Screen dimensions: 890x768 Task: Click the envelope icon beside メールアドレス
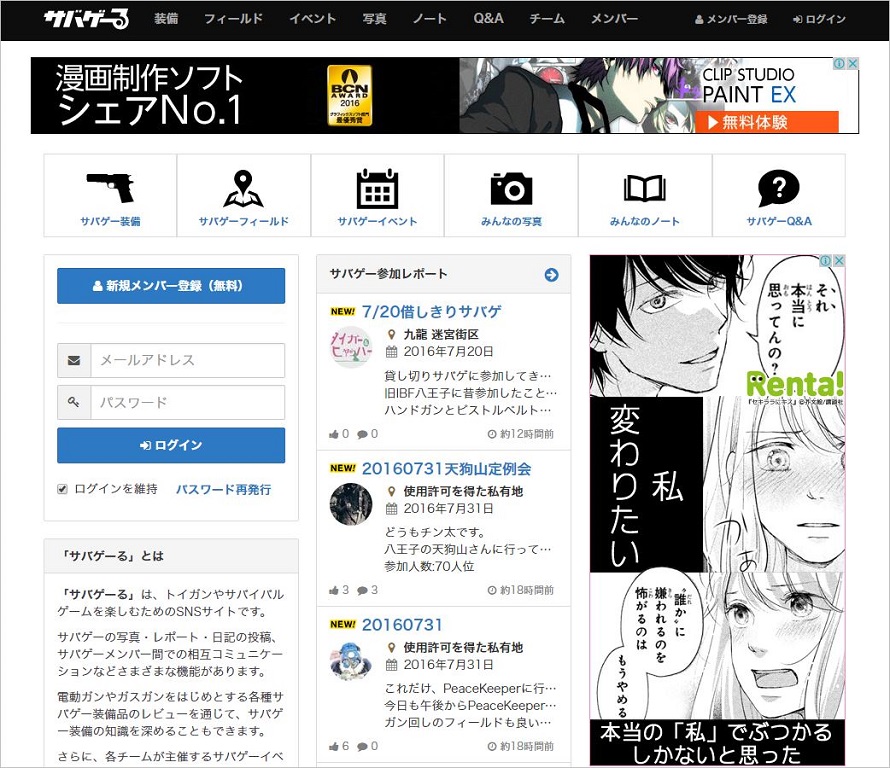74,360
